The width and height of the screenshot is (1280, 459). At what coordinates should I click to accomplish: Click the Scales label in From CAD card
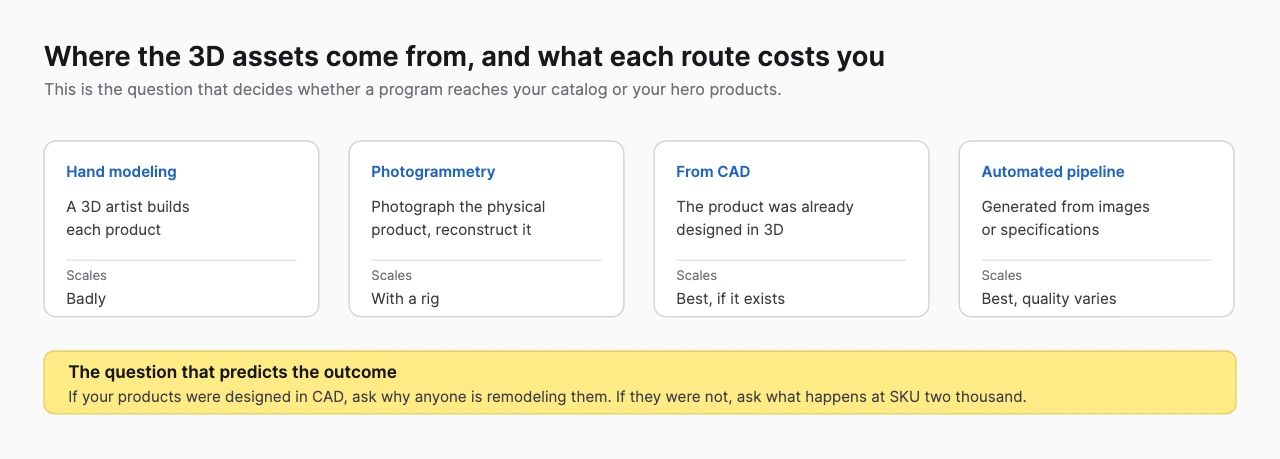pos(696,275)
